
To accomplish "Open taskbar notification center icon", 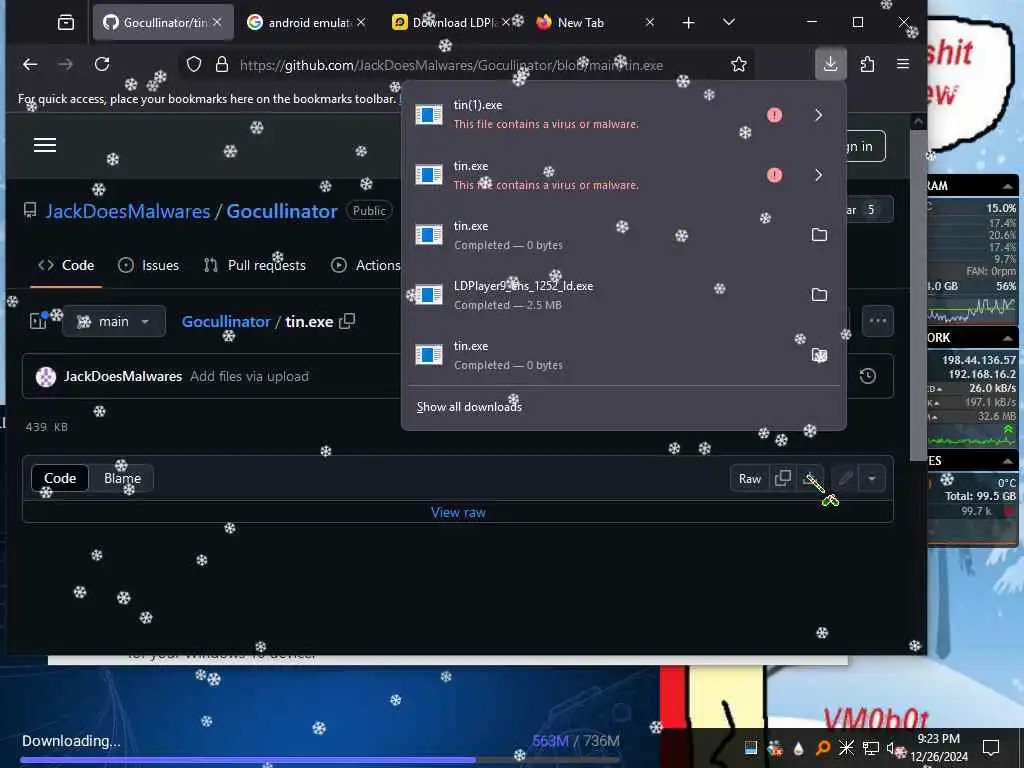I will (991, 747).
